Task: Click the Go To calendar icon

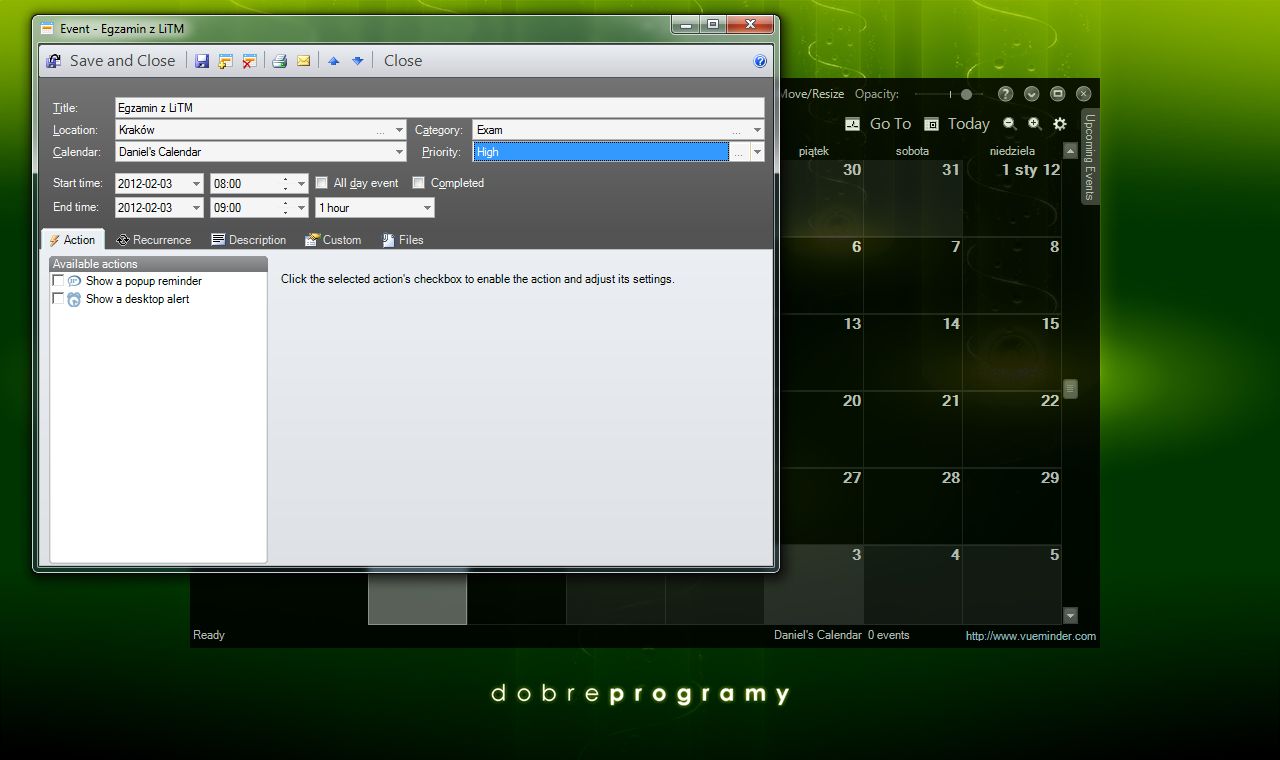Action: coord(852,124)
